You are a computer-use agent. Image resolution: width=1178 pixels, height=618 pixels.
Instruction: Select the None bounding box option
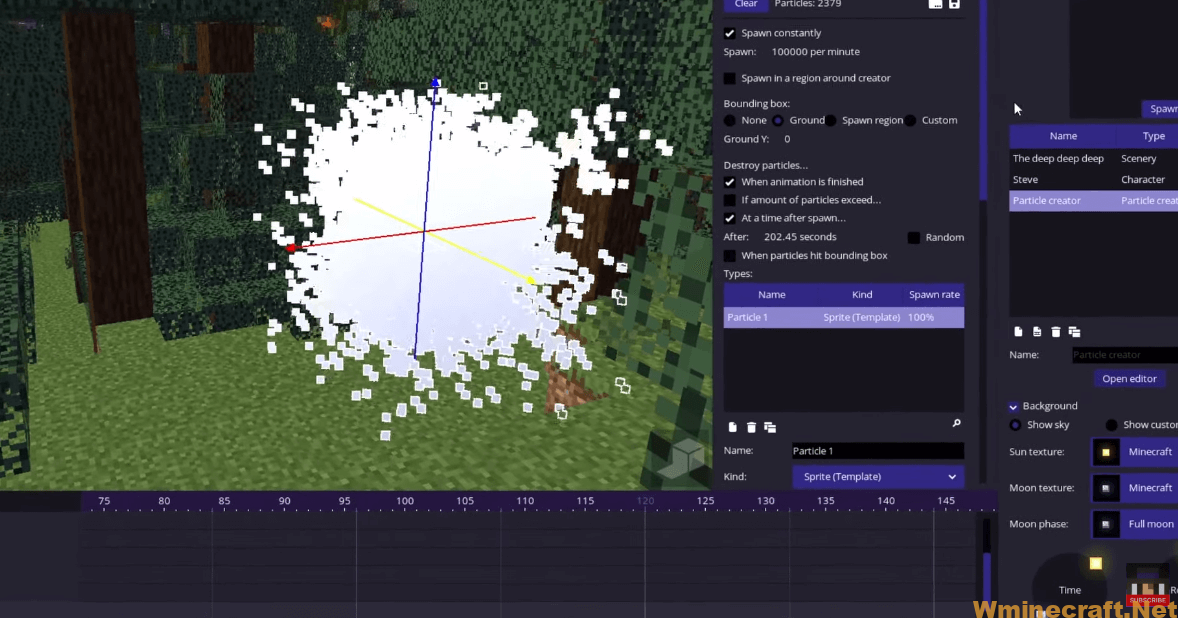click(x=729, y=120)
